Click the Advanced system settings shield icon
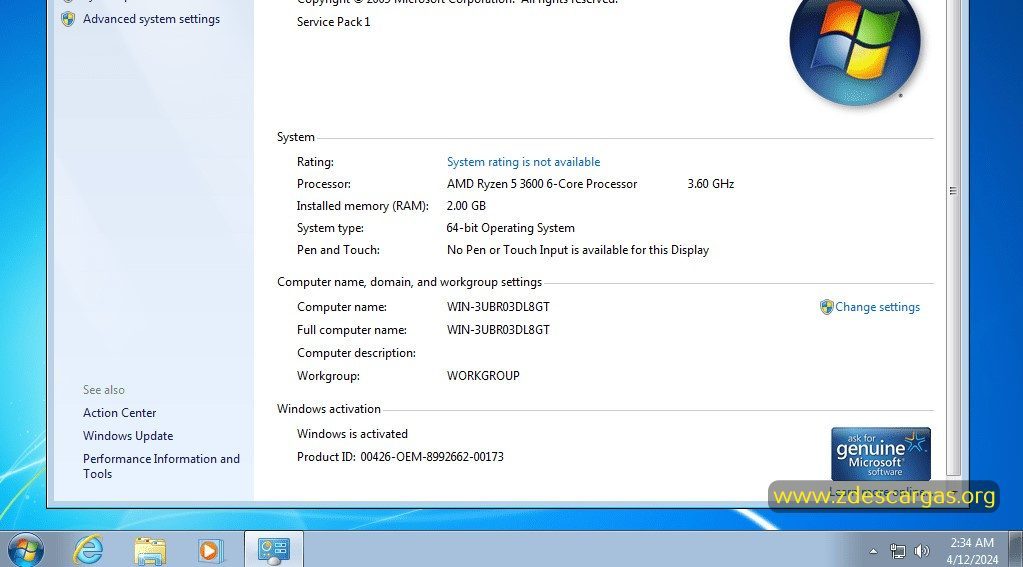 click(68, 19)
